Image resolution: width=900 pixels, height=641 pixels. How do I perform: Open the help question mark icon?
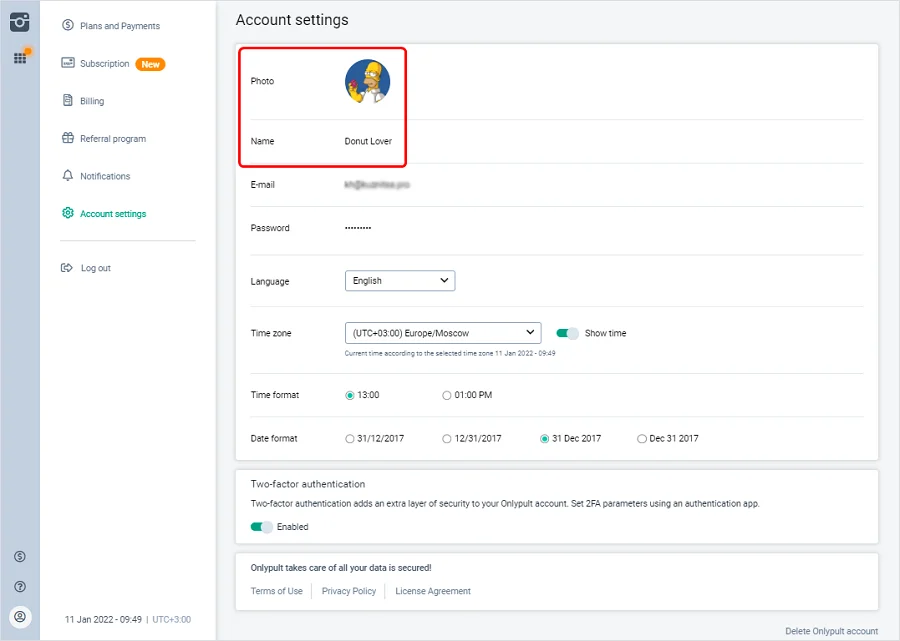pyautogui.click(x=19, y=586)
